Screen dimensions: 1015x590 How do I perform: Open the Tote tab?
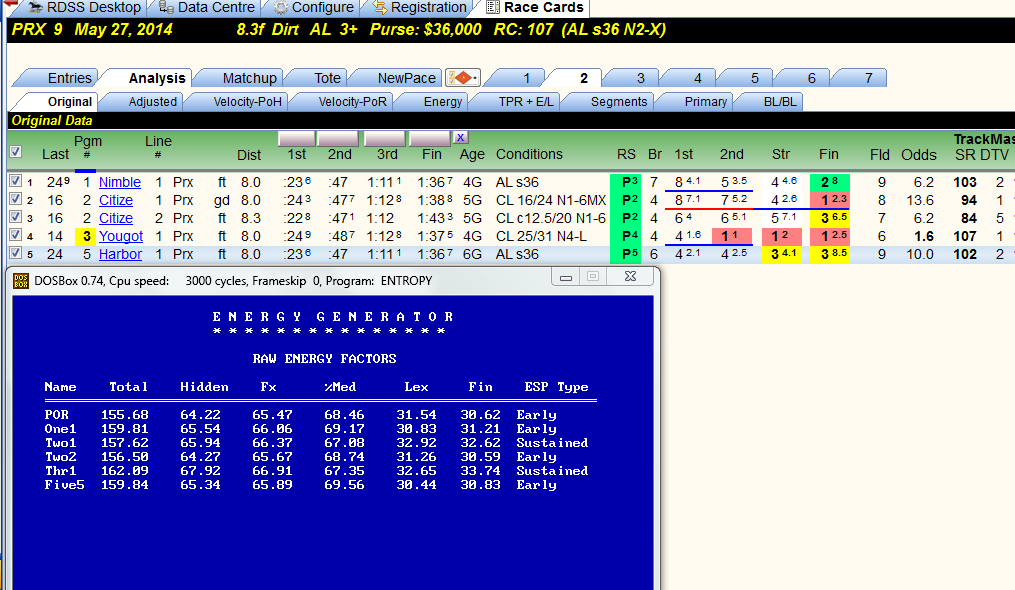[318, 78]
